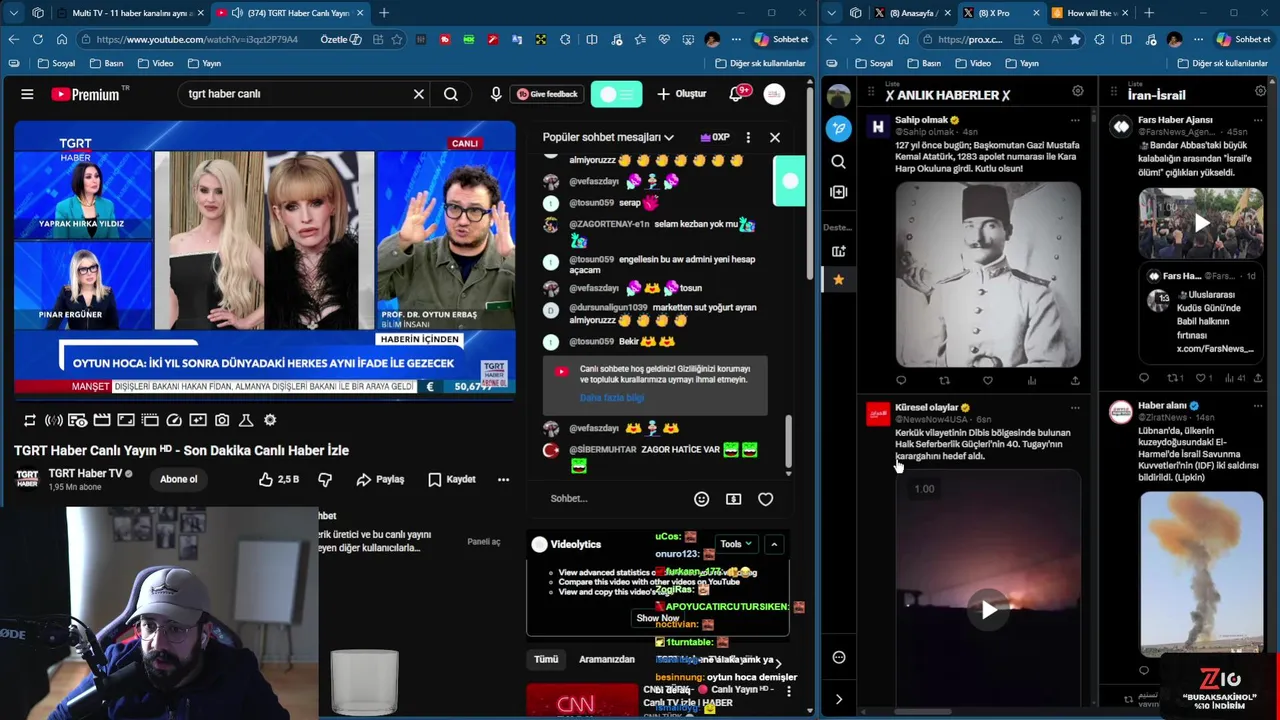
Task: Click the loop icon under the video
Action: point(30,421)
